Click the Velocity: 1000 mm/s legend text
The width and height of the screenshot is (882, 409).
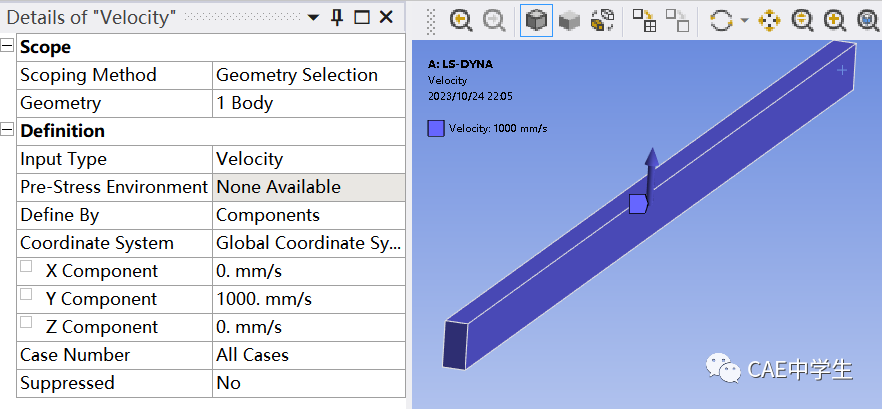point(498,128)
